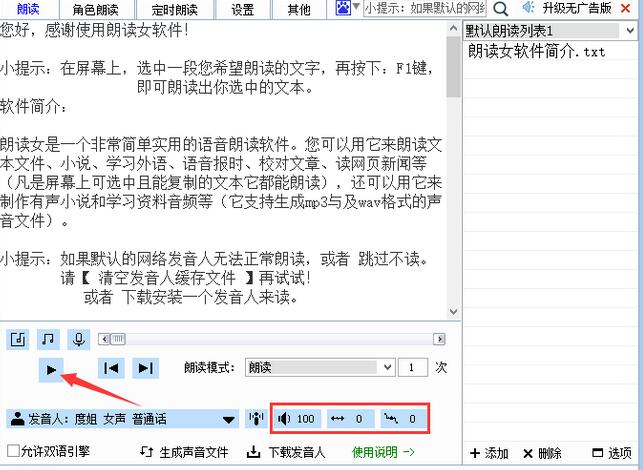Click the microphone record icon

[x=78, y=339]
